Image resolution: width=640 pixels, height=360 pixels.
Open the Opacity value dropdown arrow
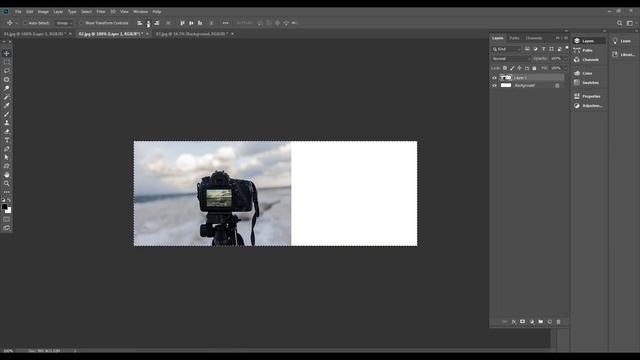tap(565, 59)
